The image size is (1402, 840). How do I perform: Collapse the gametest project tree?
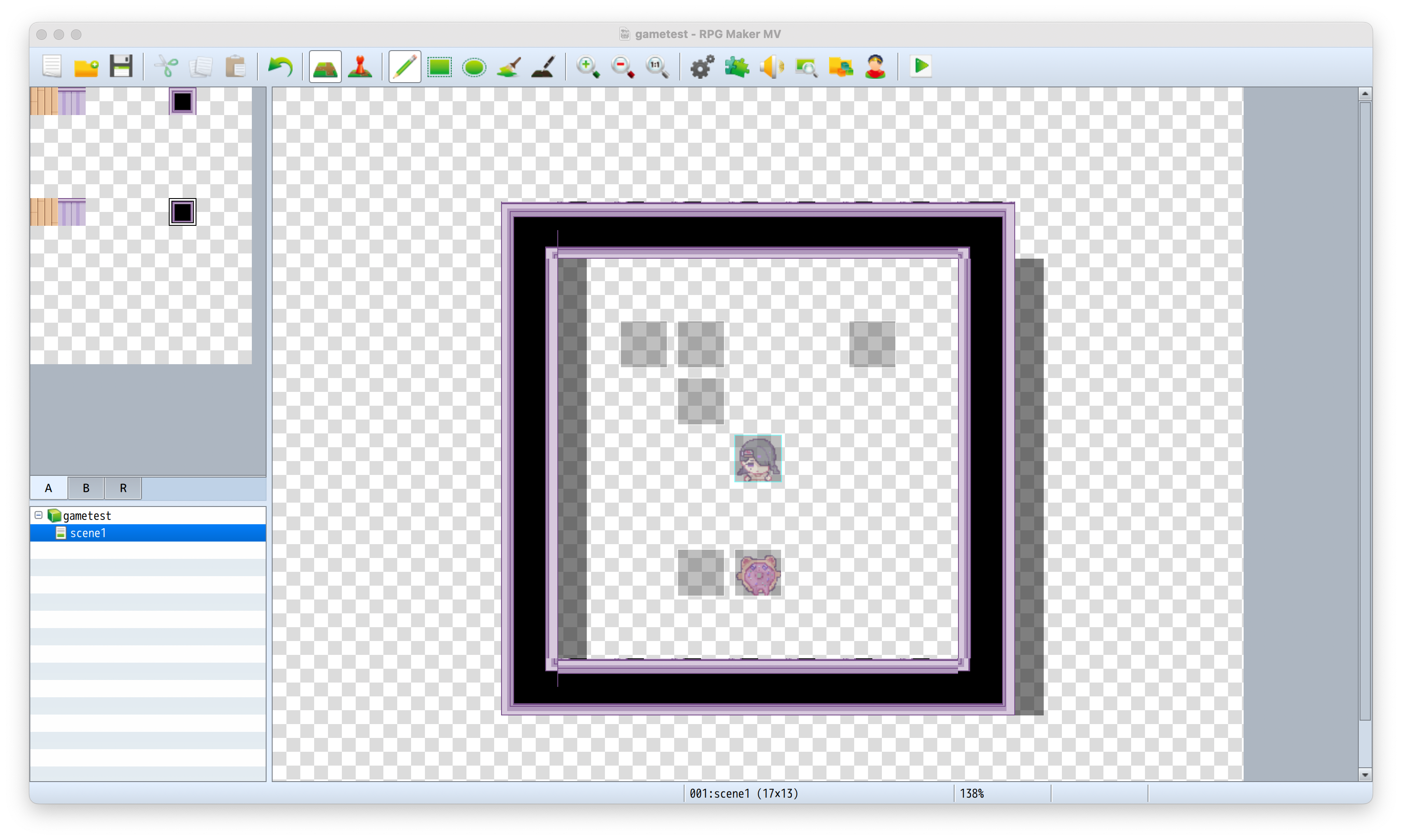(x=39, y=515)
